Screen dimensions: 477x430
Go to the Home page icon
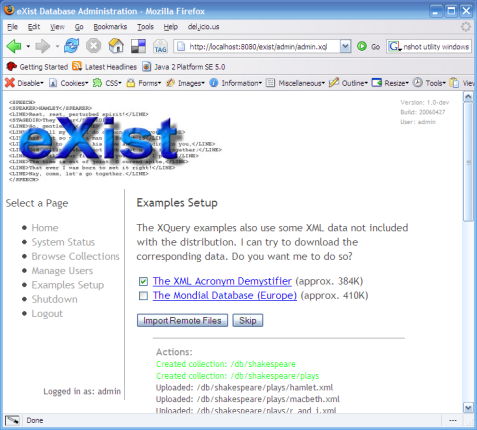116,46
